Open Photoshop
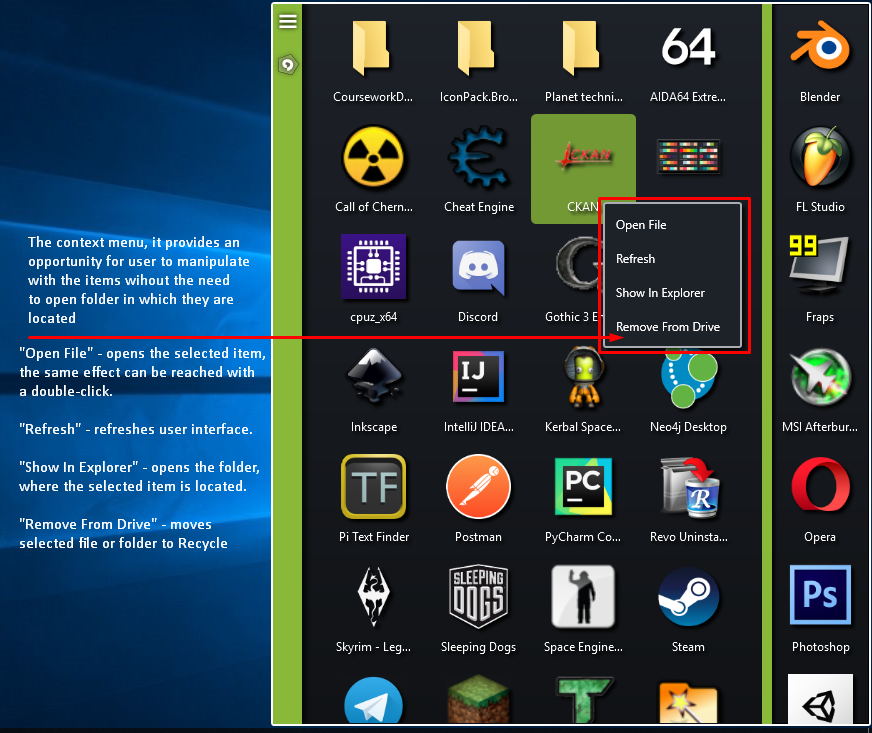872x733 pixels. click(x=820, y=595)
